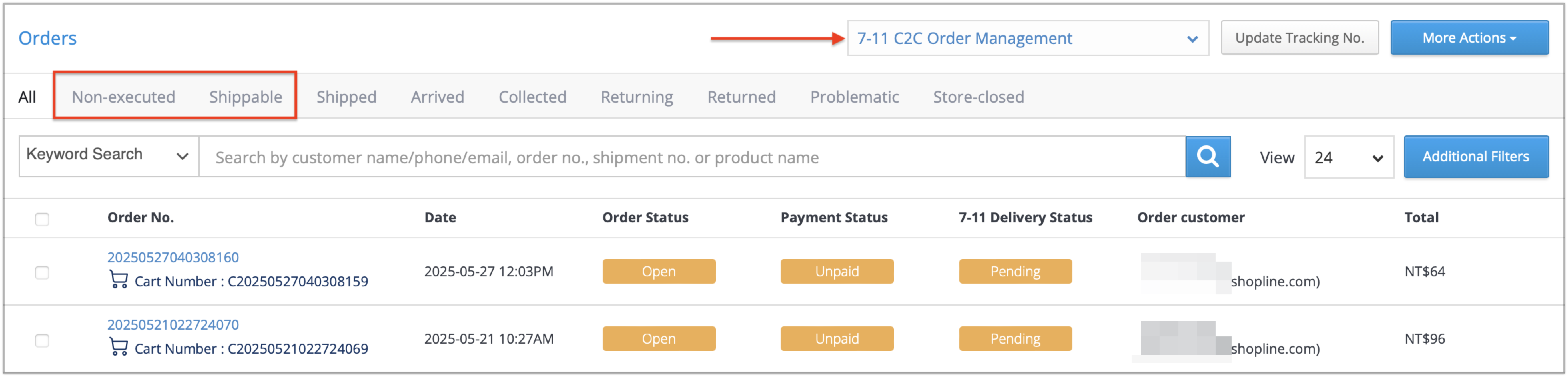Open order link 20250527040308160
The height and width of the screenshot is (377, 1568).
pyautogui.click(x=173, y=257)
